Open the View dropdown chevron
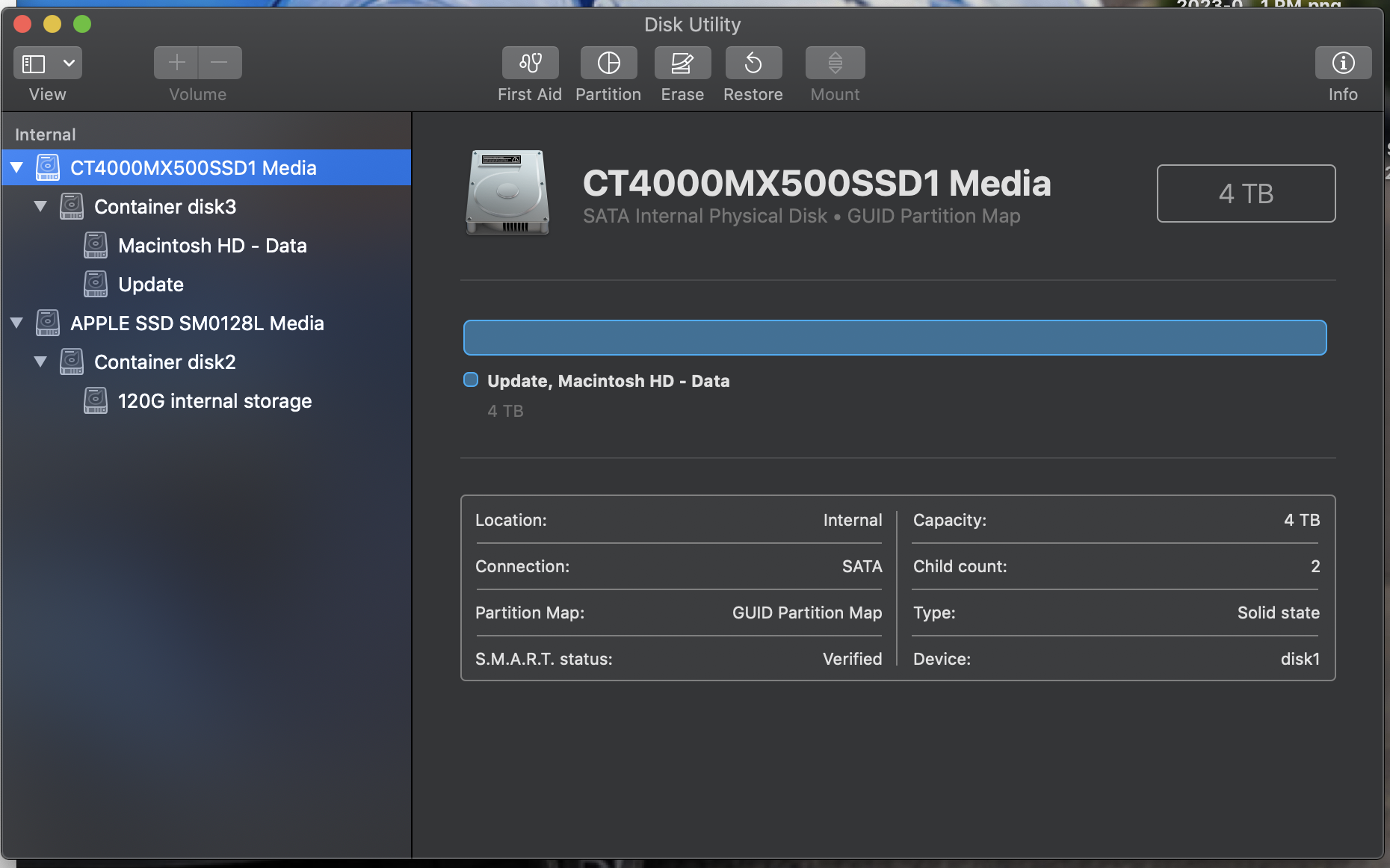The width and height of the screenshot is (1390, 868). coord(69,63)
